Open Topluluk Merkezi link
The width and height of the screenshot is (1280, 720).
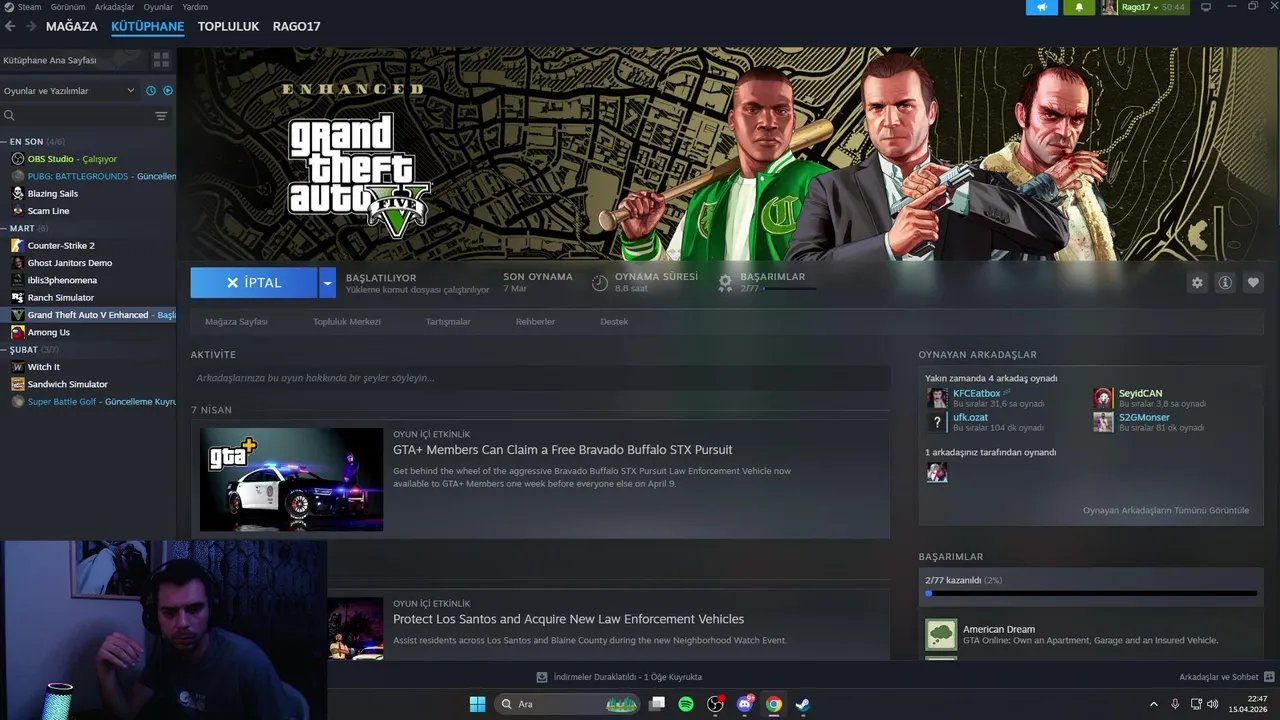(347, 322)
